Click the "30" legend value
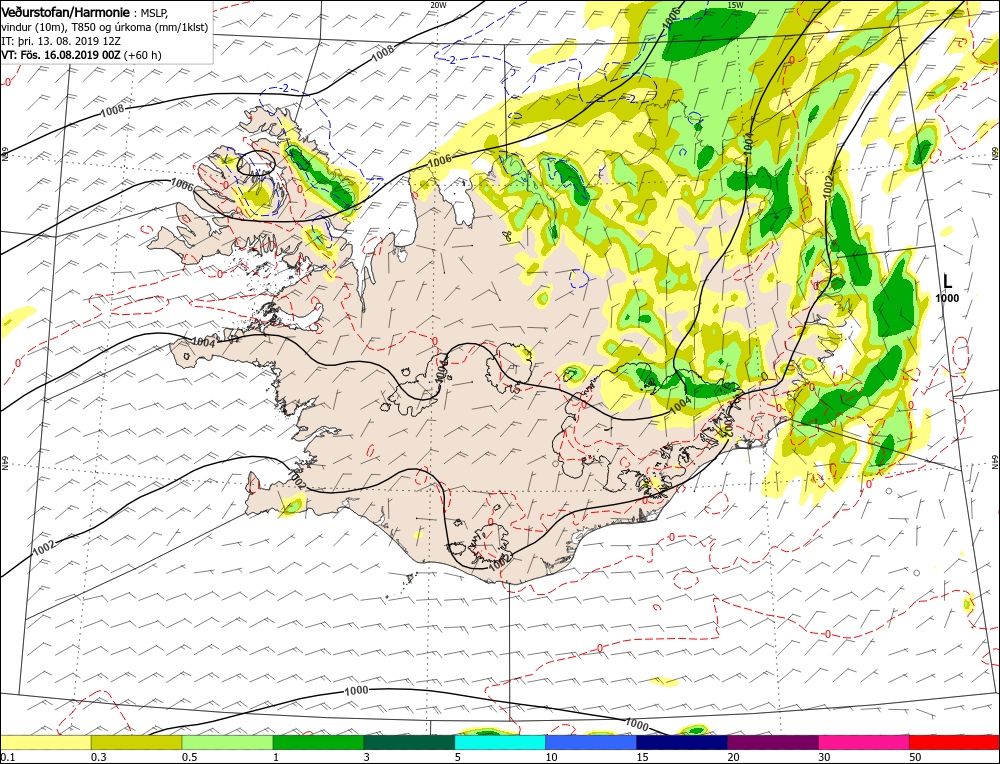This screenshot has width=1000, height=764. coord(824,757)
